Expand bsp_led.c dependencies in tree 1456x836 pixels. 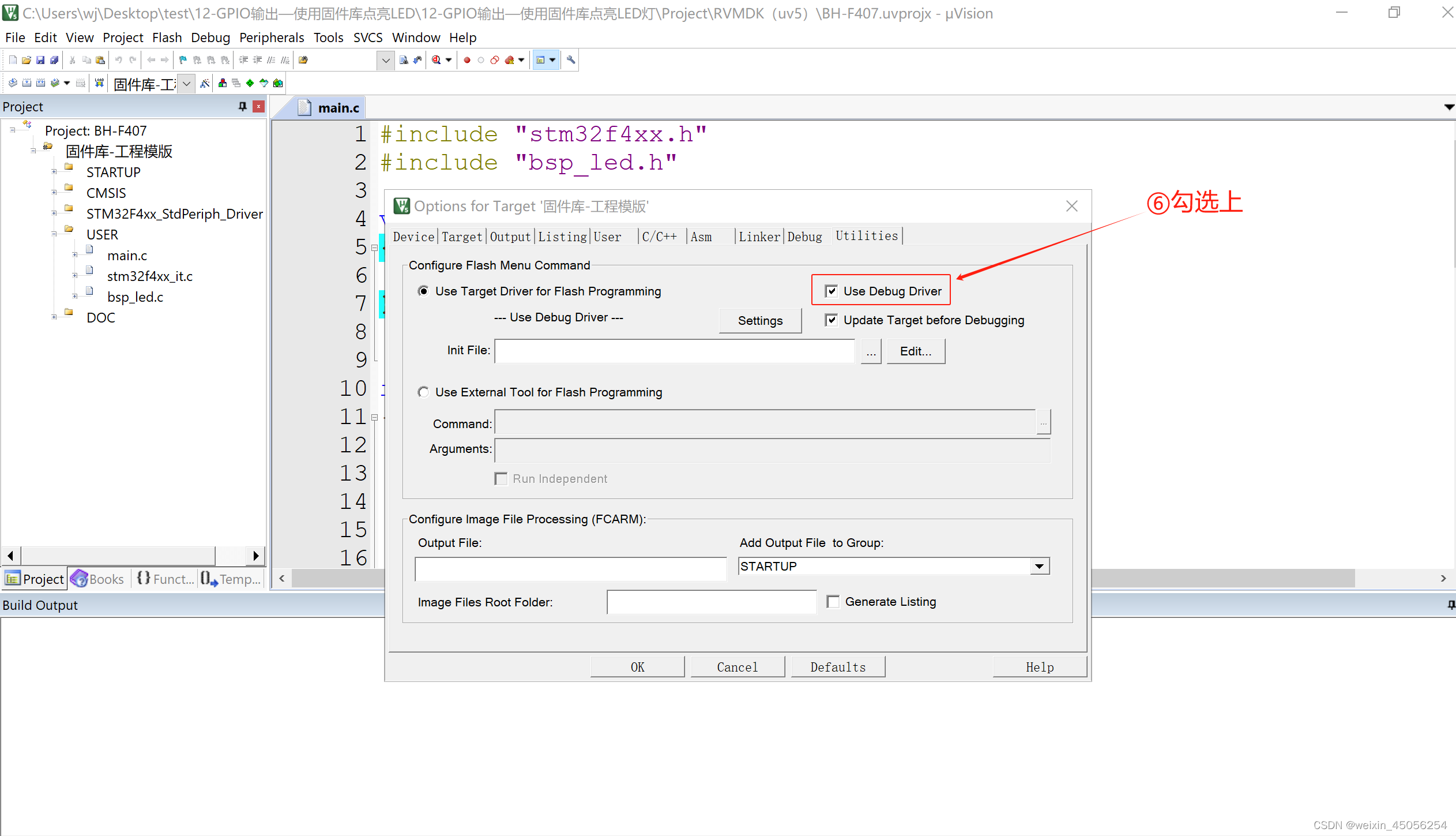75,297
